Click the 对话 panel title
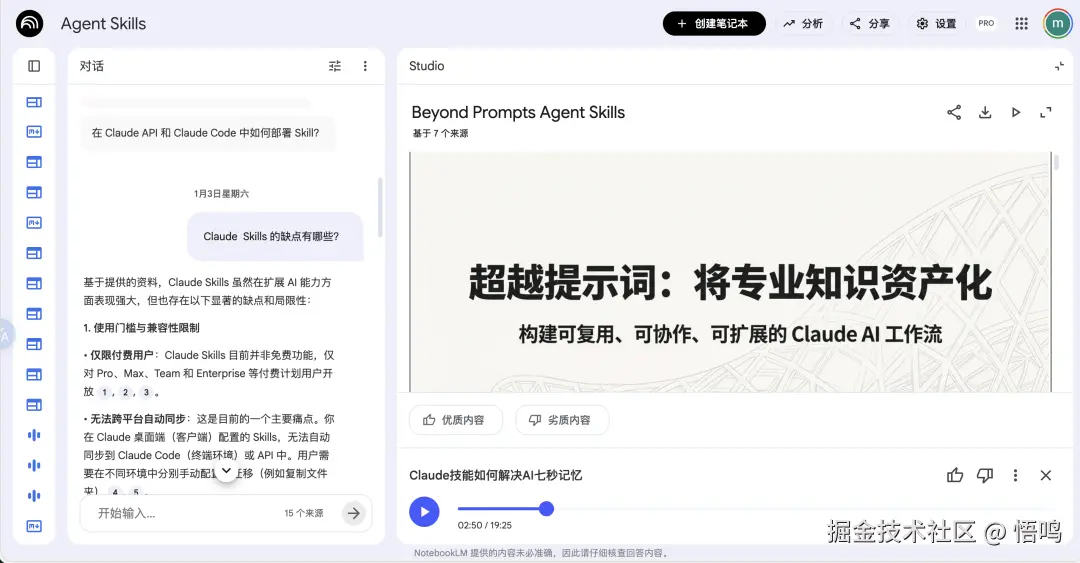This screenshot has height=563, width=1080. [x=92, y=66]
